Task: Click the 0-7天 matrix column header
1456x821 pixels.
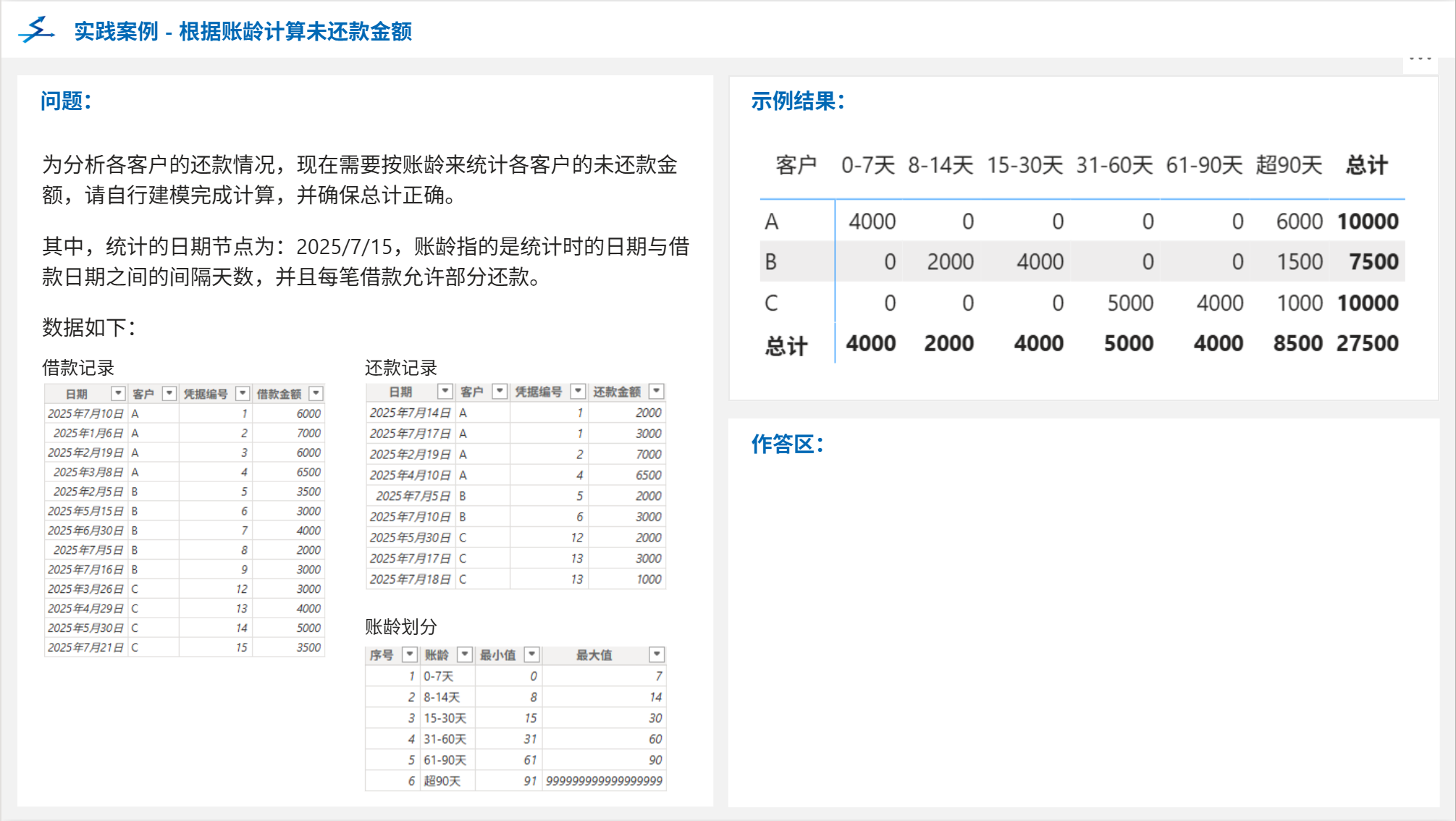Action: [867, 165]
